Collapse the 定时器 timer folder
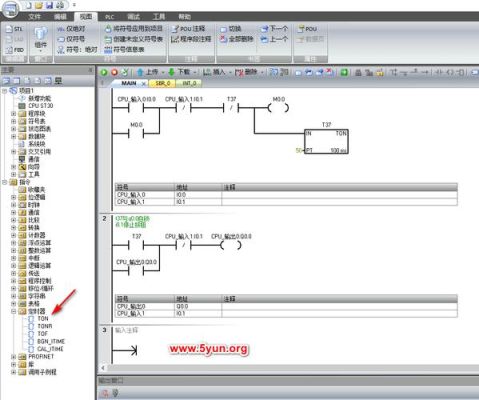479x400 pixels. point(14,311)
